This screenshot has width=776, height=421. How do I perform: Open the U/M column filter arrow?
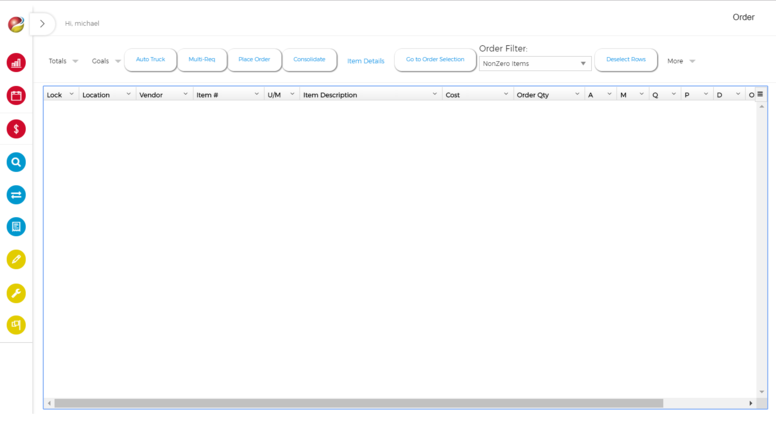click(292, 94)
